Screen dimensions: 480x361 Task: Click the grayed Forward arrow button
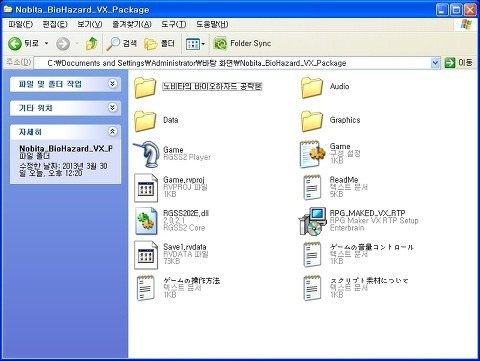63,44
